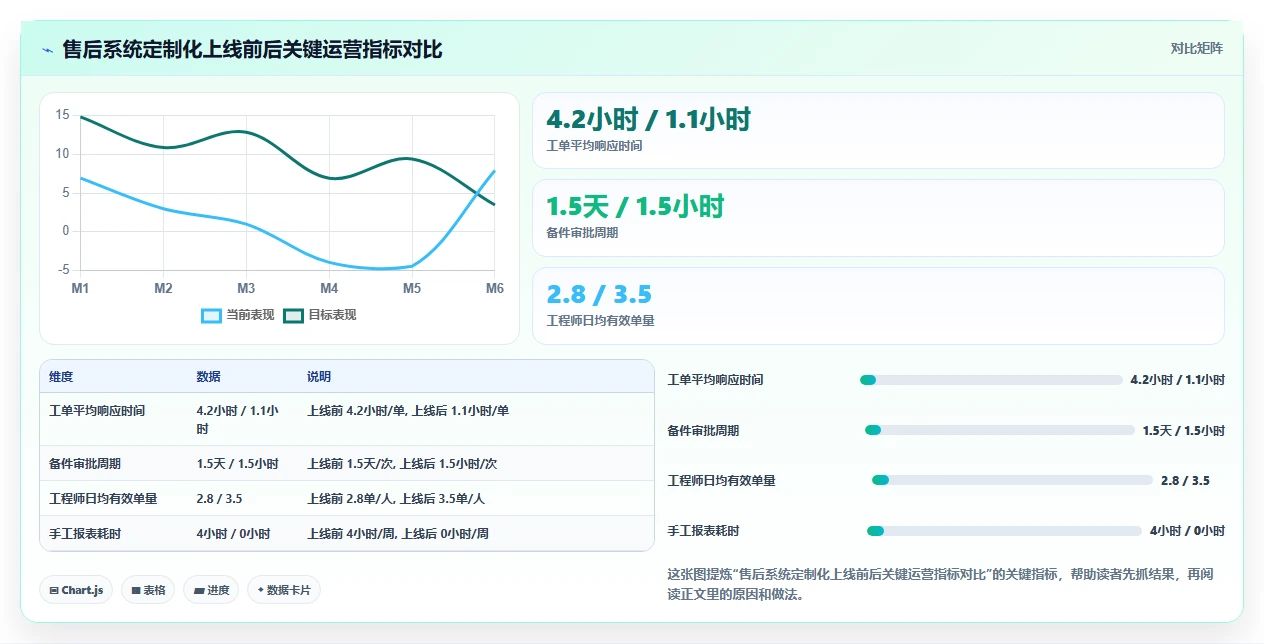The image size is (1264, 644).
Task: Click the Chart.js tag chip
Action: pos(76,590)
